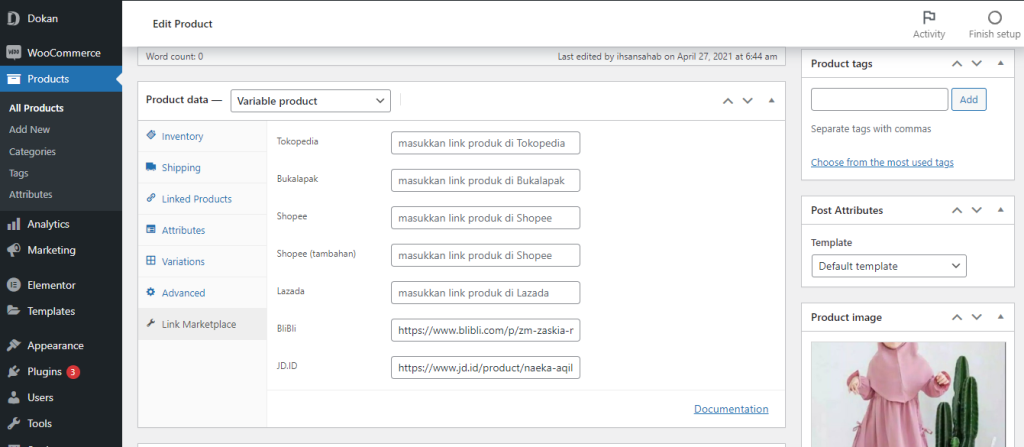Image resolution: width=1024 pixels, height=447 pixels.
Task: Open the Documentation link
Action: pos(731,409)
